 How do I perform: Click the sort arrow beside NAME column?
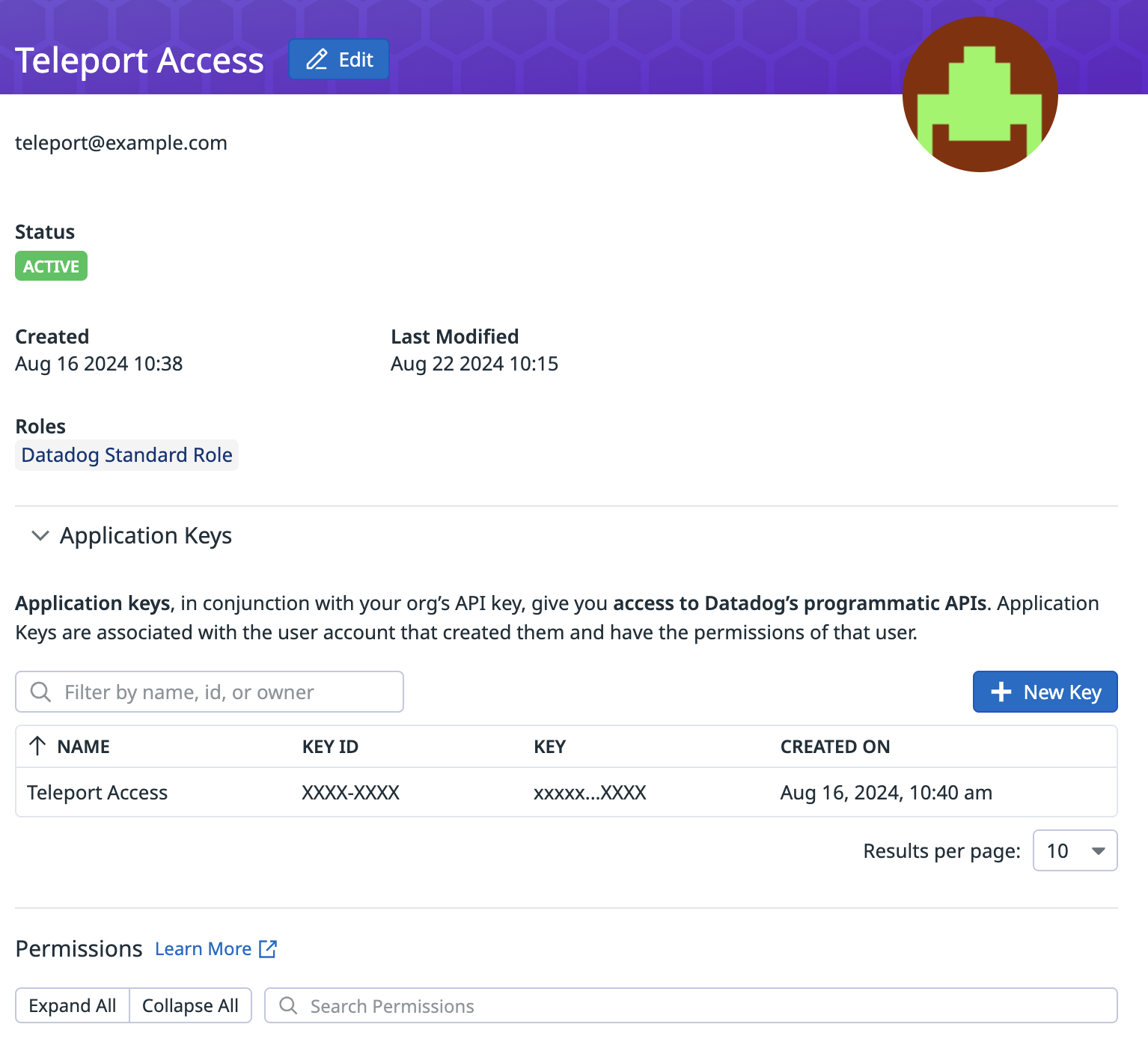[x=37, y=746]
